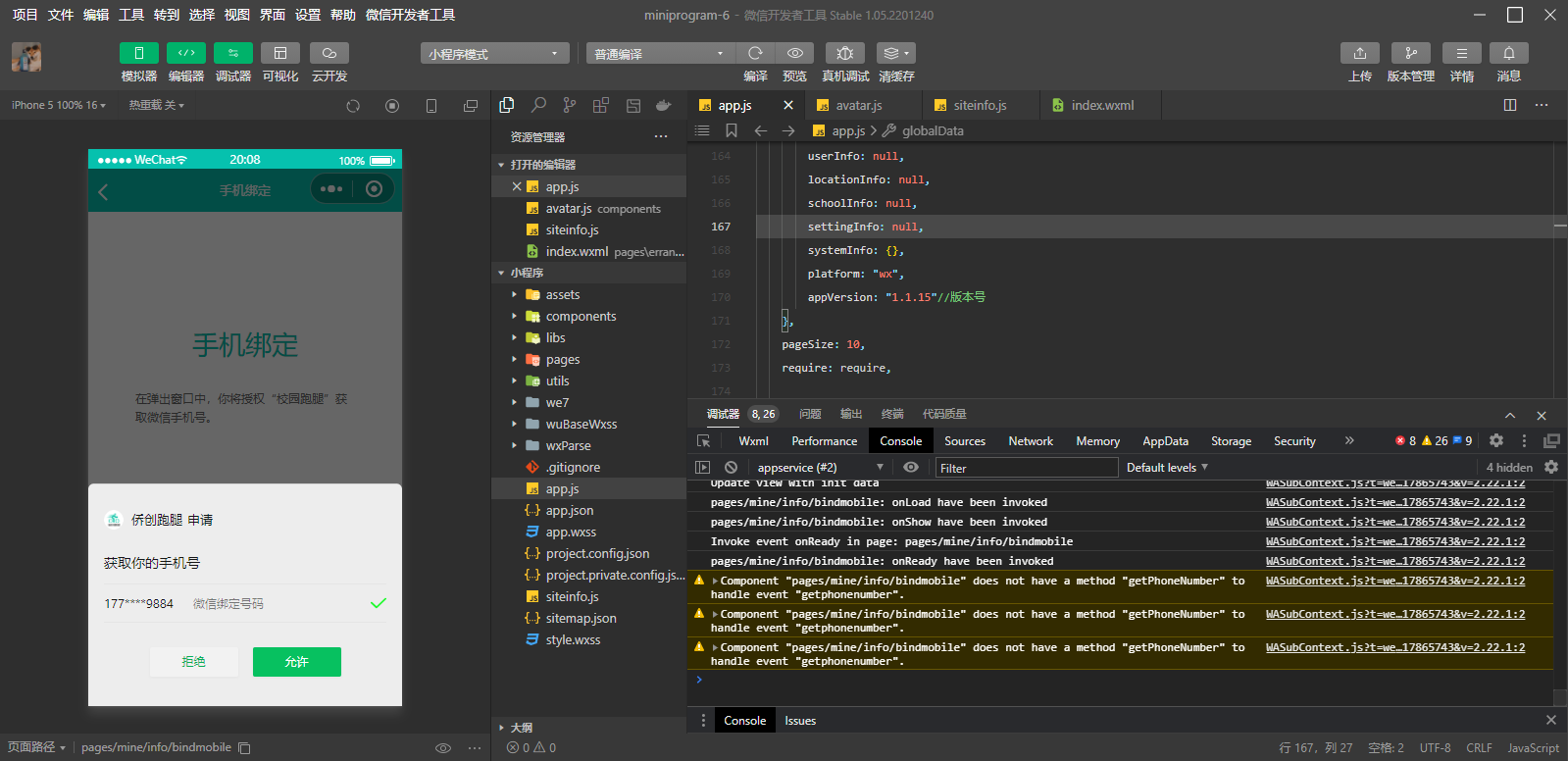
Task: Open version management (版本管理)
Action: (1411, 53)
